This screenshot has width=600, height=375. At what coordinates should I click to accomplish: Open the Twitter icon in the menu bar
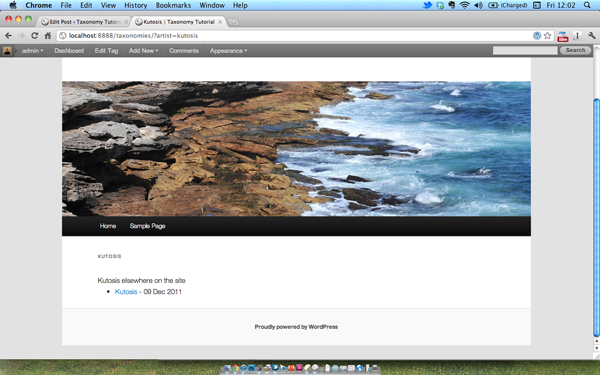(x=427, y=5)
